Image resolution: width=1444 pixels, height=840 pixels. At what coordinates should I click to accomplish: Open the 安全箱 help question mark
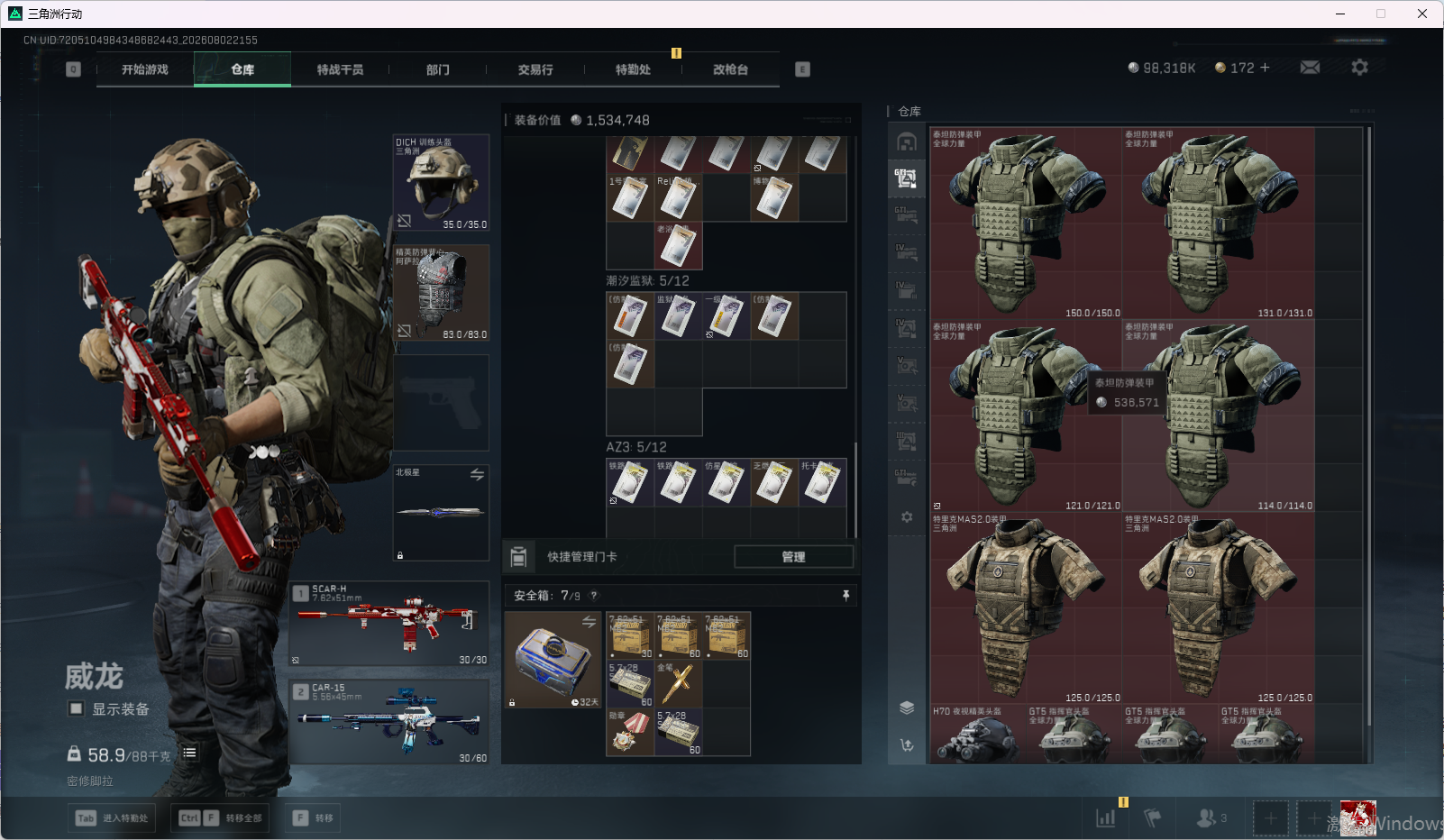[x=593, y=596]
